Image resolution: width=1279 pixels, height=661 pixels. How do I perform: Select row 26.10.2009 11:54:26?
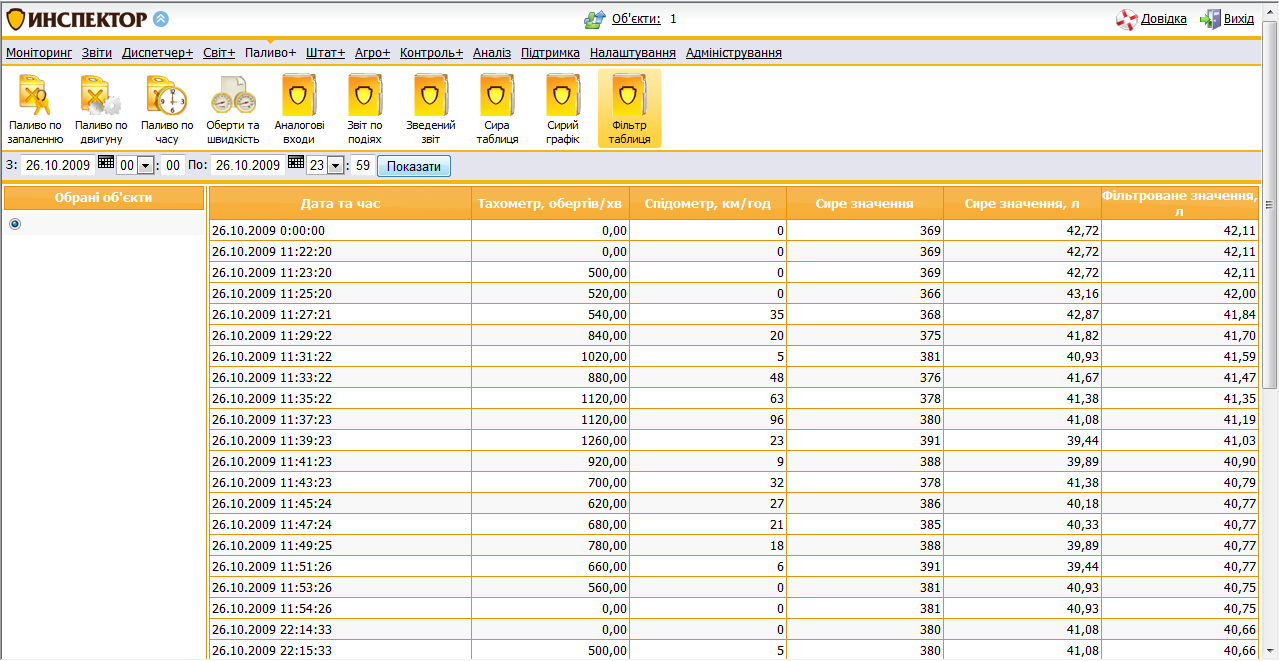point(734,608)
